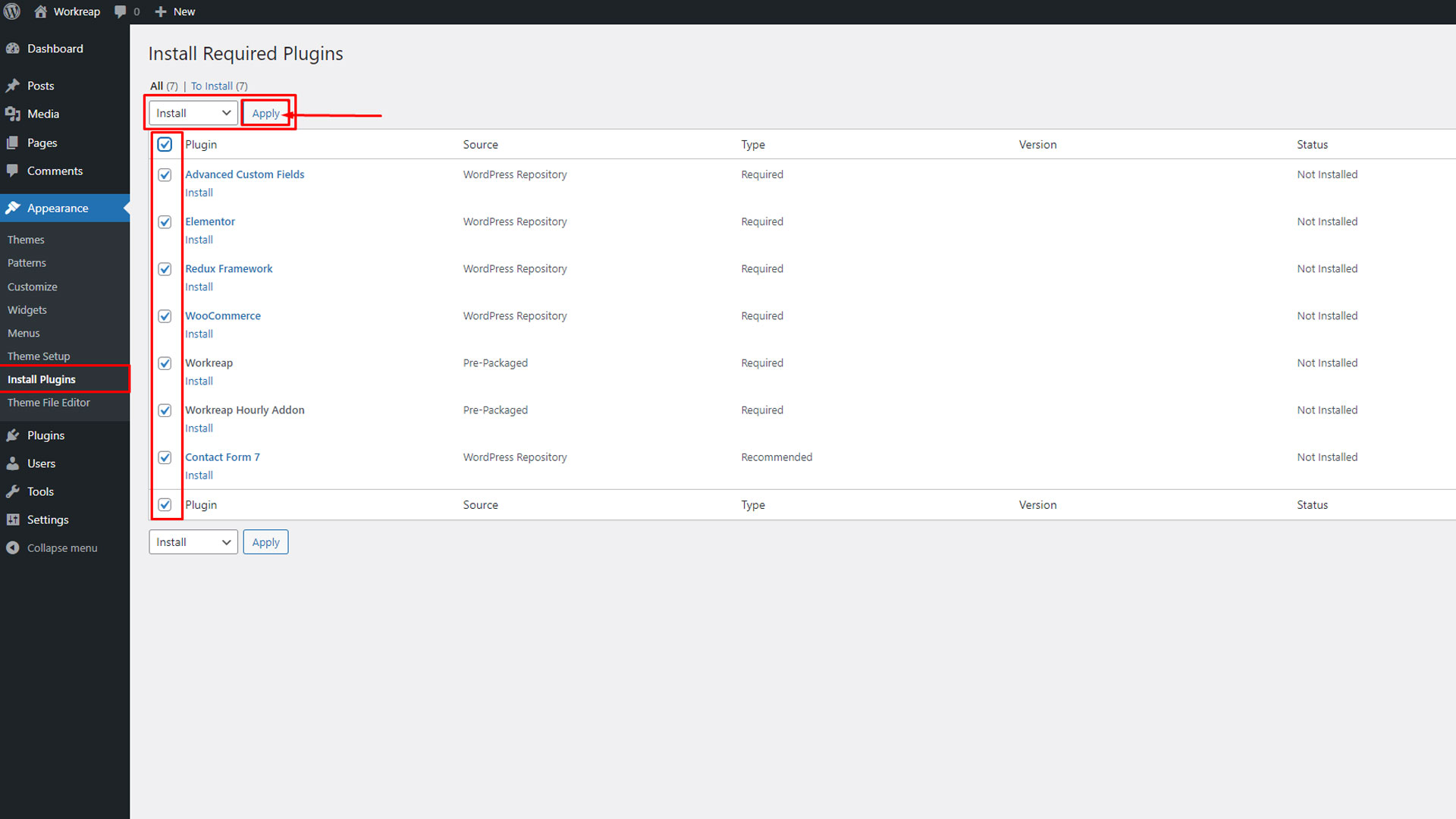1456x819 pixels.
Task: Click the Posts pushpin icon
Action: point(13,86)
